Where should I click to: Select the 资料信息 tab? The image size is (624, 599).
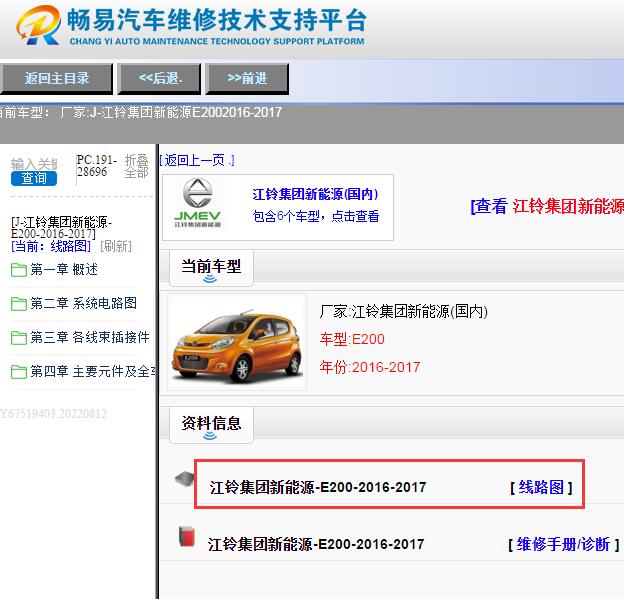tap(211, 425)
